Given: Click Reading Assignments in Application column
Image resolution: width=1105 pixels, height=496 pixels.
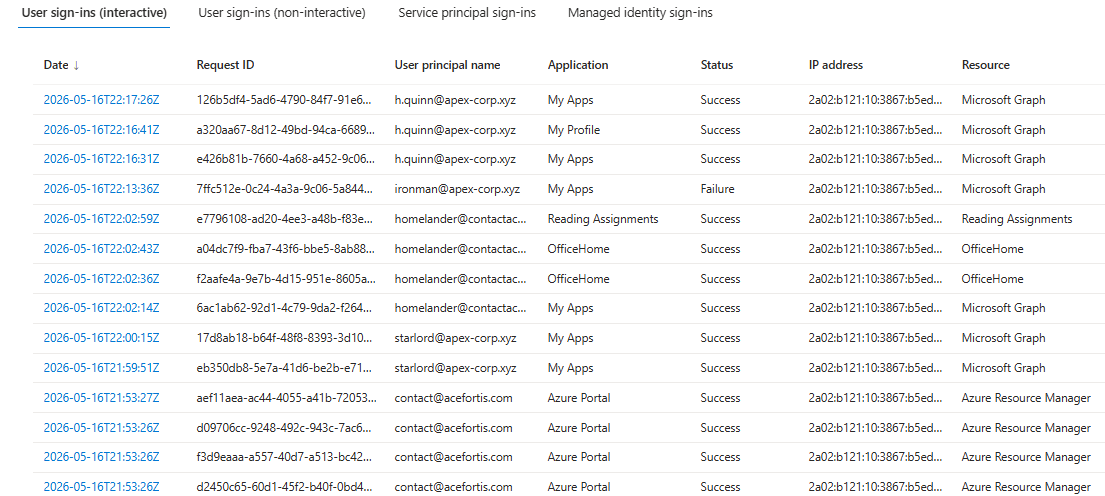Looking at the screenshot, I should click(x=603, y=219).
